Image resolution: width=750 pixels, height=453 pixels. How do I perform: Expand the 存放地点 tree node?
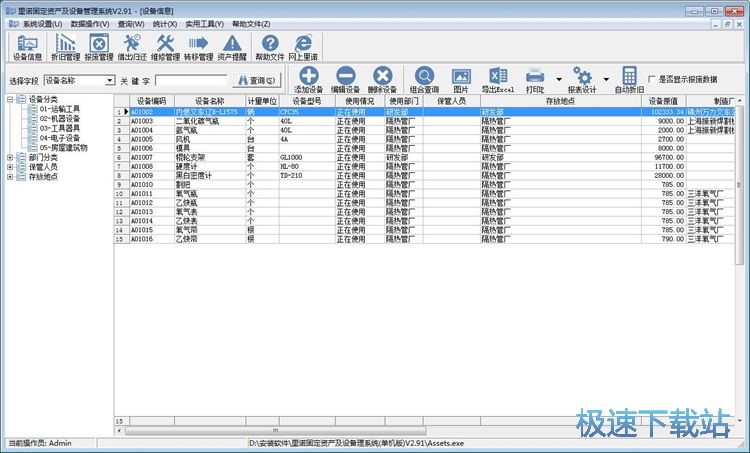(x=10, y=177)
